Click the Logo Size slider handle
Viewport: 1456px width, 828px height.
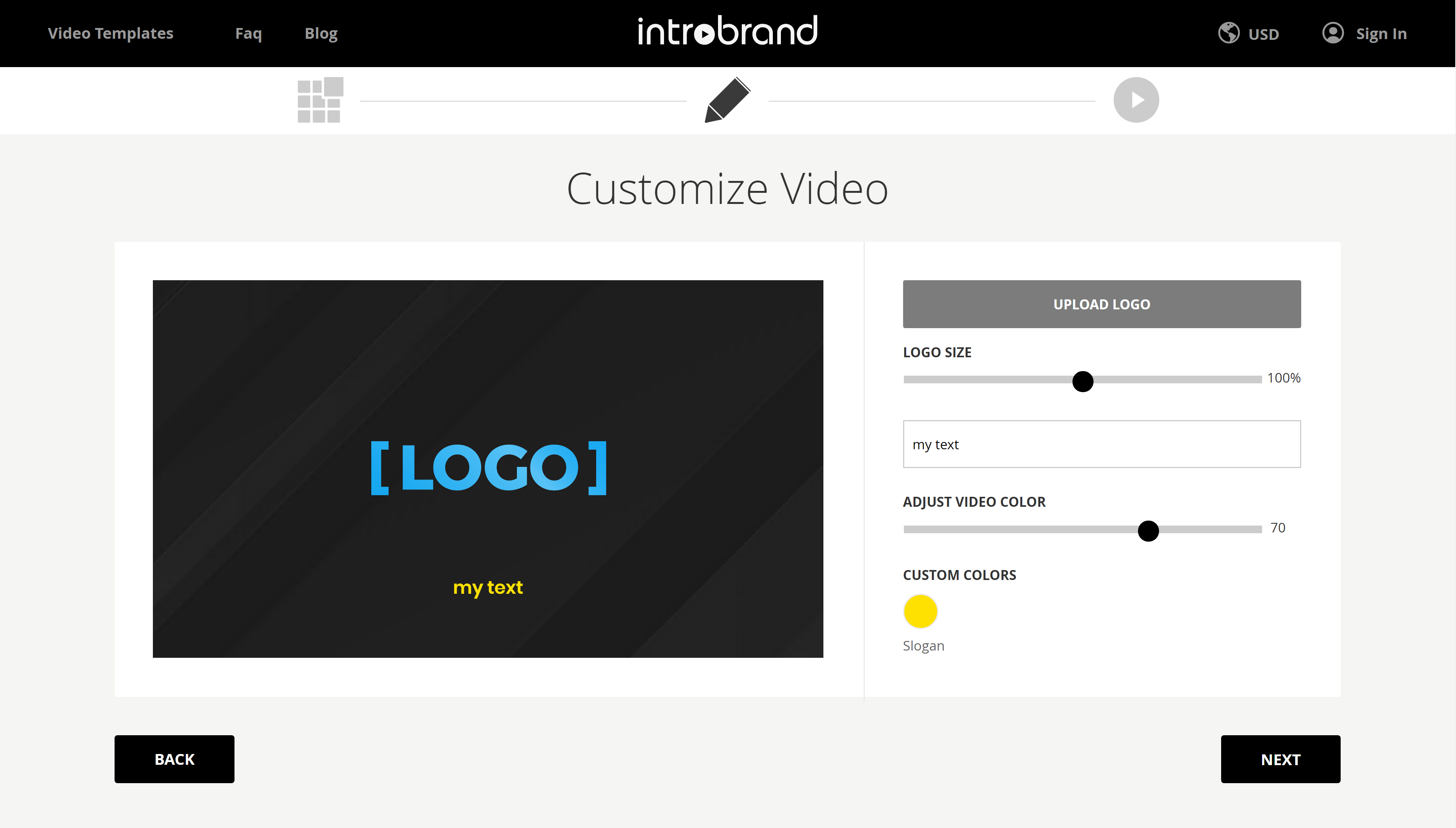point(1082,381)
